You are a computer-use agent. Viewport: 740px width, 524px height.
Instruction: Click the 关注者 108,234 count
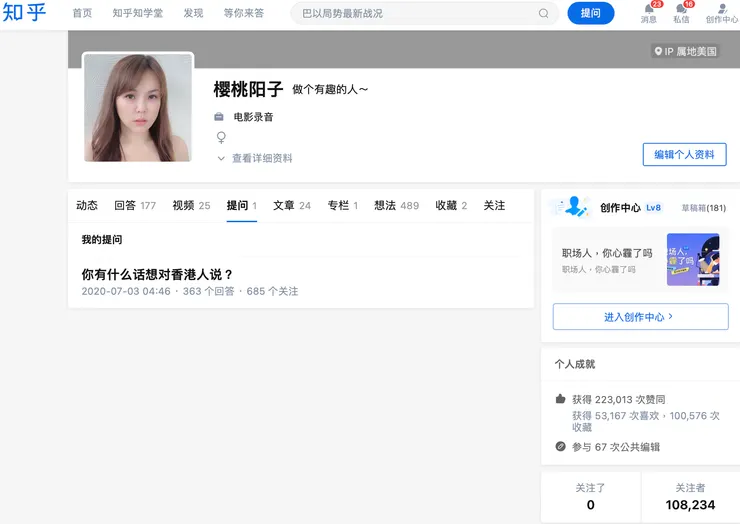(690, 497)
